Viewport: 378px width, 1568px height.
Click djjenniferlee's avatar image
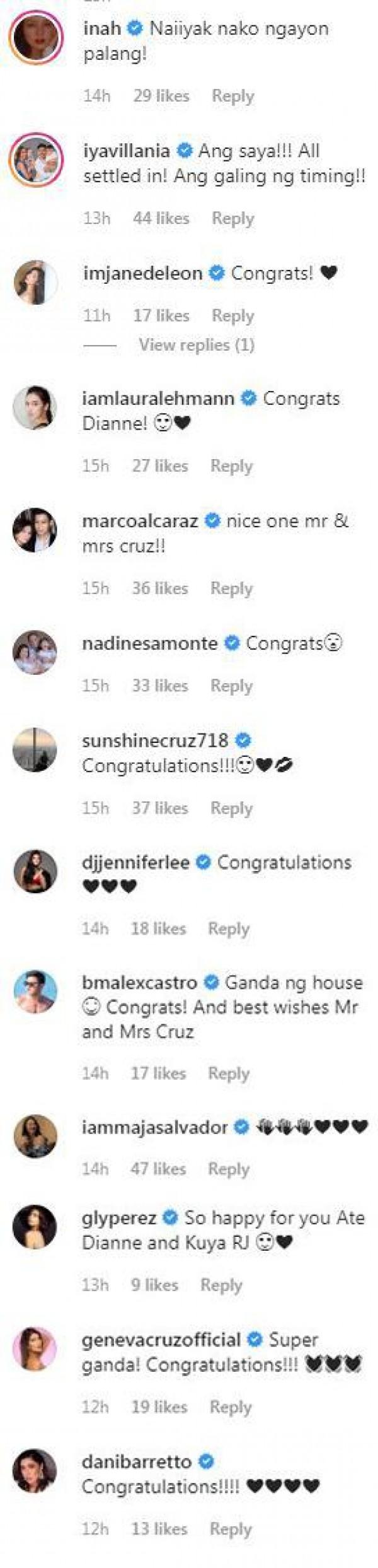pos(35,871)
